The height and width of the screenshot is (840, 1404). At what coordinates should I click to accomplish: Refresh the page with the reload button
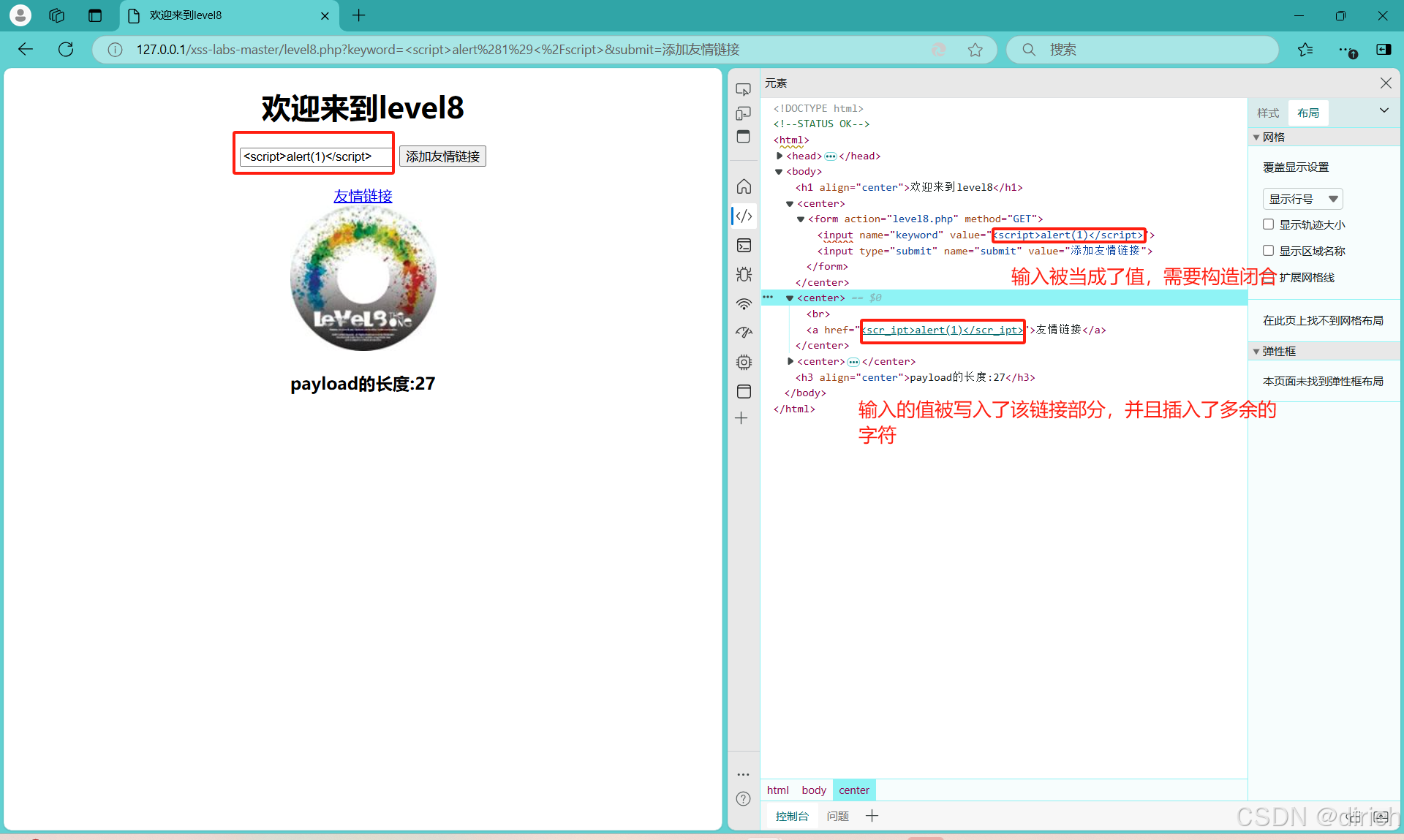[x=66, y=49]
